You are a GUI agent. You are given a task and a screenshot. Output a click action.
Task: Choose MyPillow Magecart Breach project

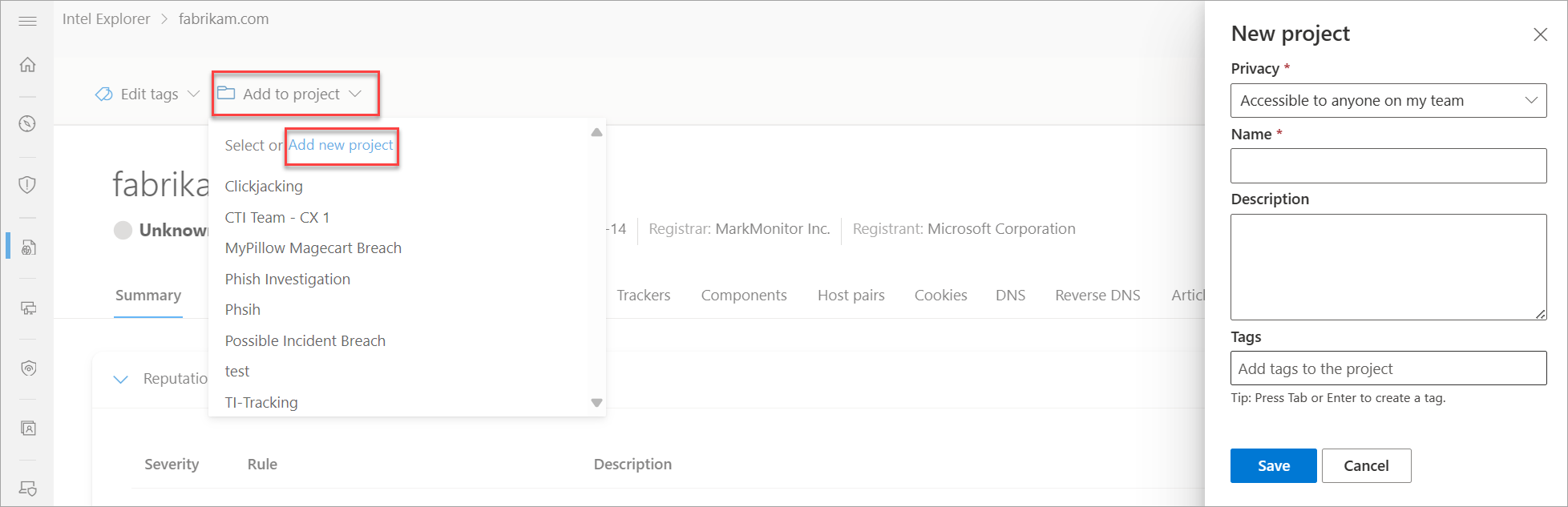coord(313,248)
